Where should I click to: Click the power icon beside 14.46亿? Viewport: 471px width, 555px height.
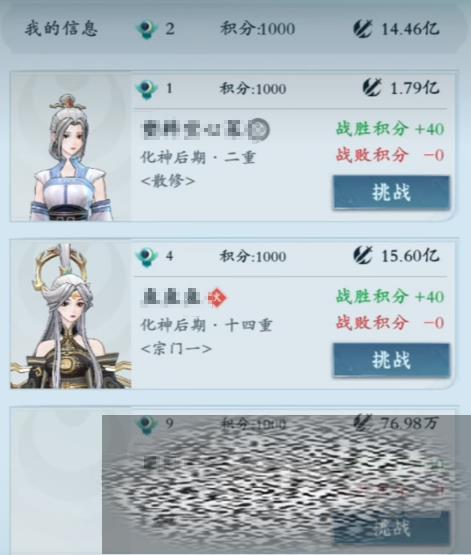click(363, 28)
